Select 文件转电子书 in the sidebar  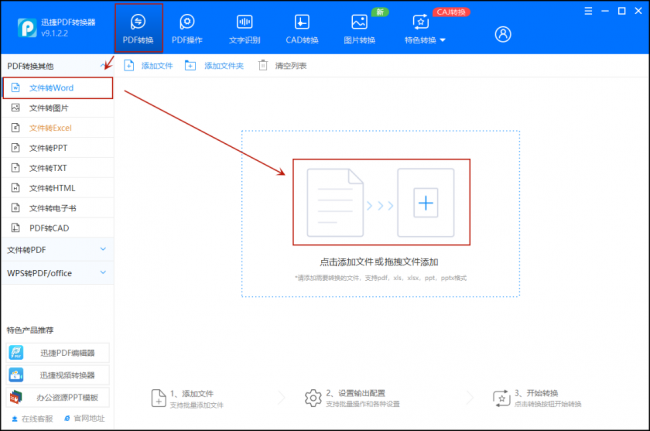point(58,208)
